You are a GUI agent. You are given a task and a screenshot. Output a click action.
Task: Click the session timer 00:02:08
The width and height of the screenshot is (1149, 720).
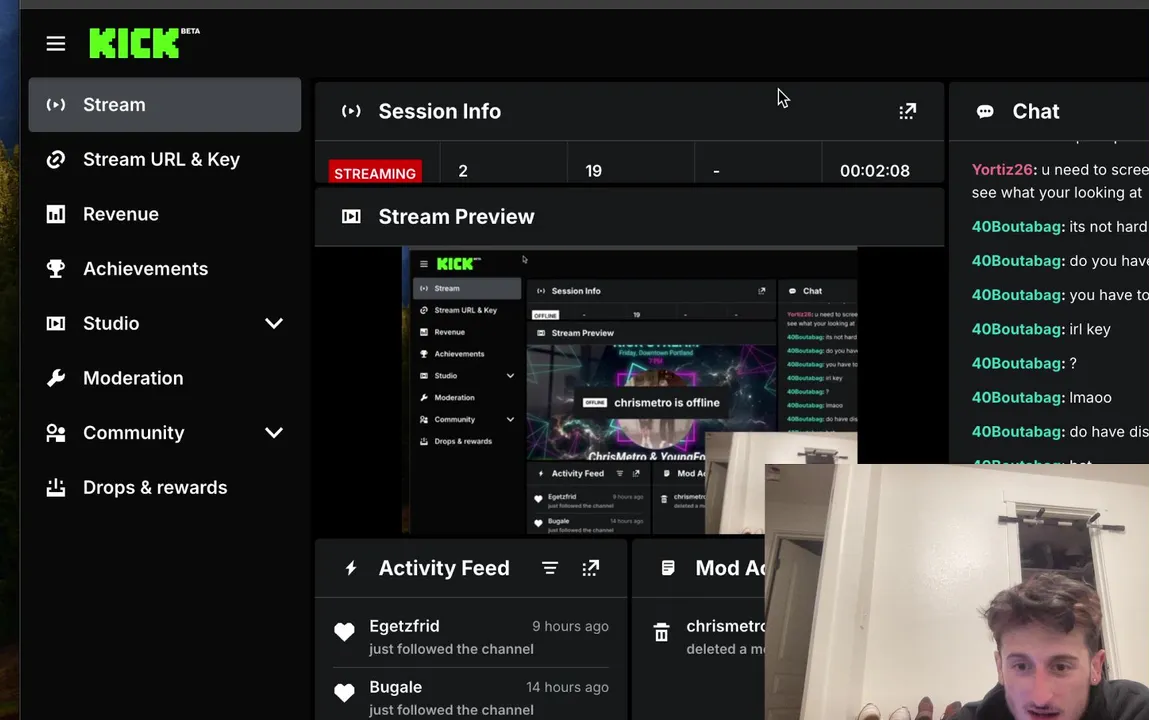875,171
